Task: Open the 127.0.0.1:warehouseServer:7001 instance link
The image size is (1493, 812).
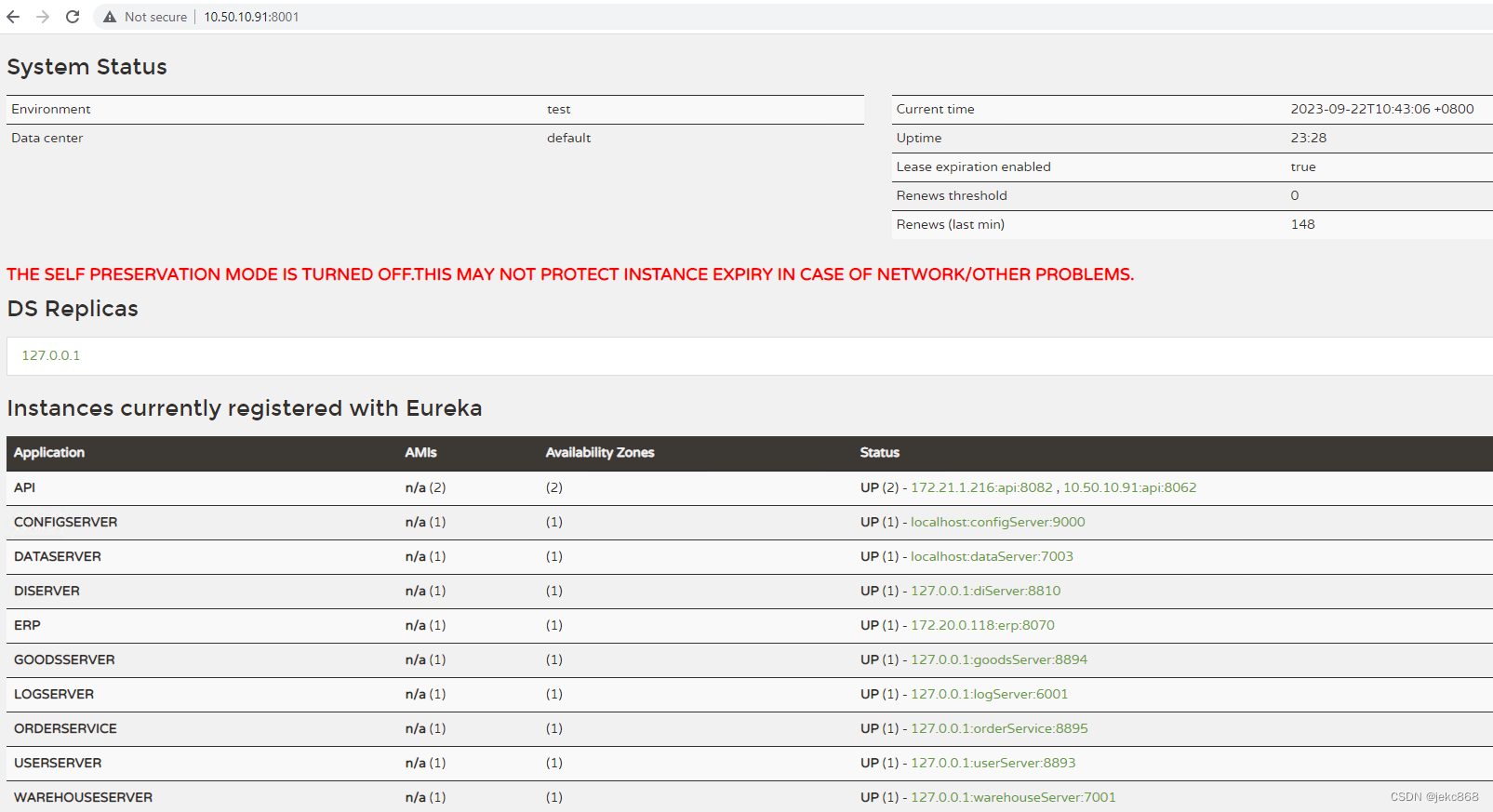Action: (x=1013, y=797)
